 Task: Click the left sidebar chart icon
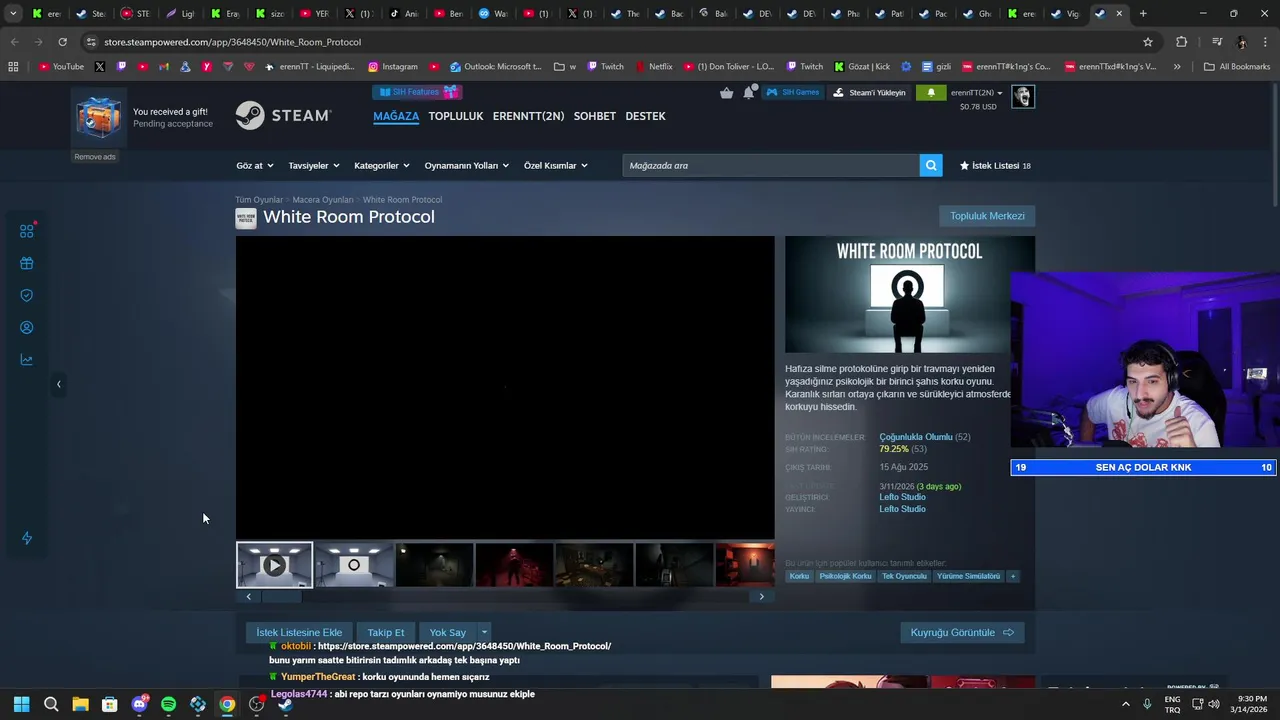point(27,359)
